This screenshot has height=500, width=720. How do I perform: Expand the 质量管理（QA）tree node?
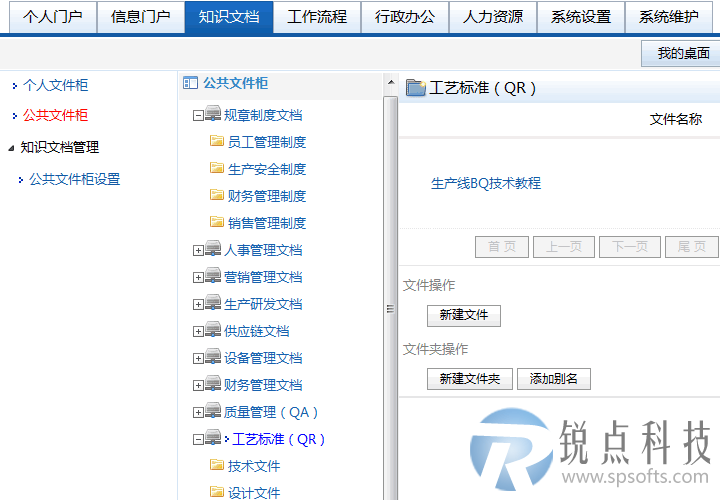[x=198, y=413]
